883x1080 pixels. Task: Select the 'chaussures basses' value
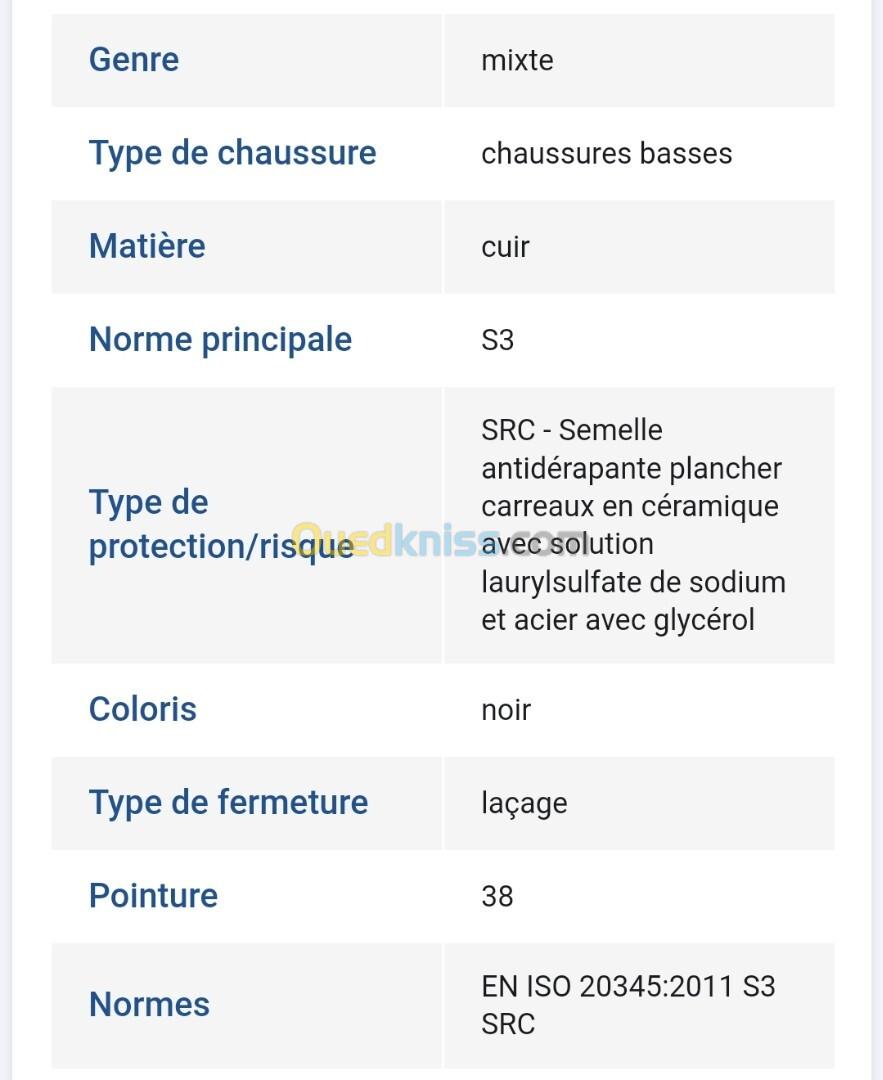(x=606, y=153)
